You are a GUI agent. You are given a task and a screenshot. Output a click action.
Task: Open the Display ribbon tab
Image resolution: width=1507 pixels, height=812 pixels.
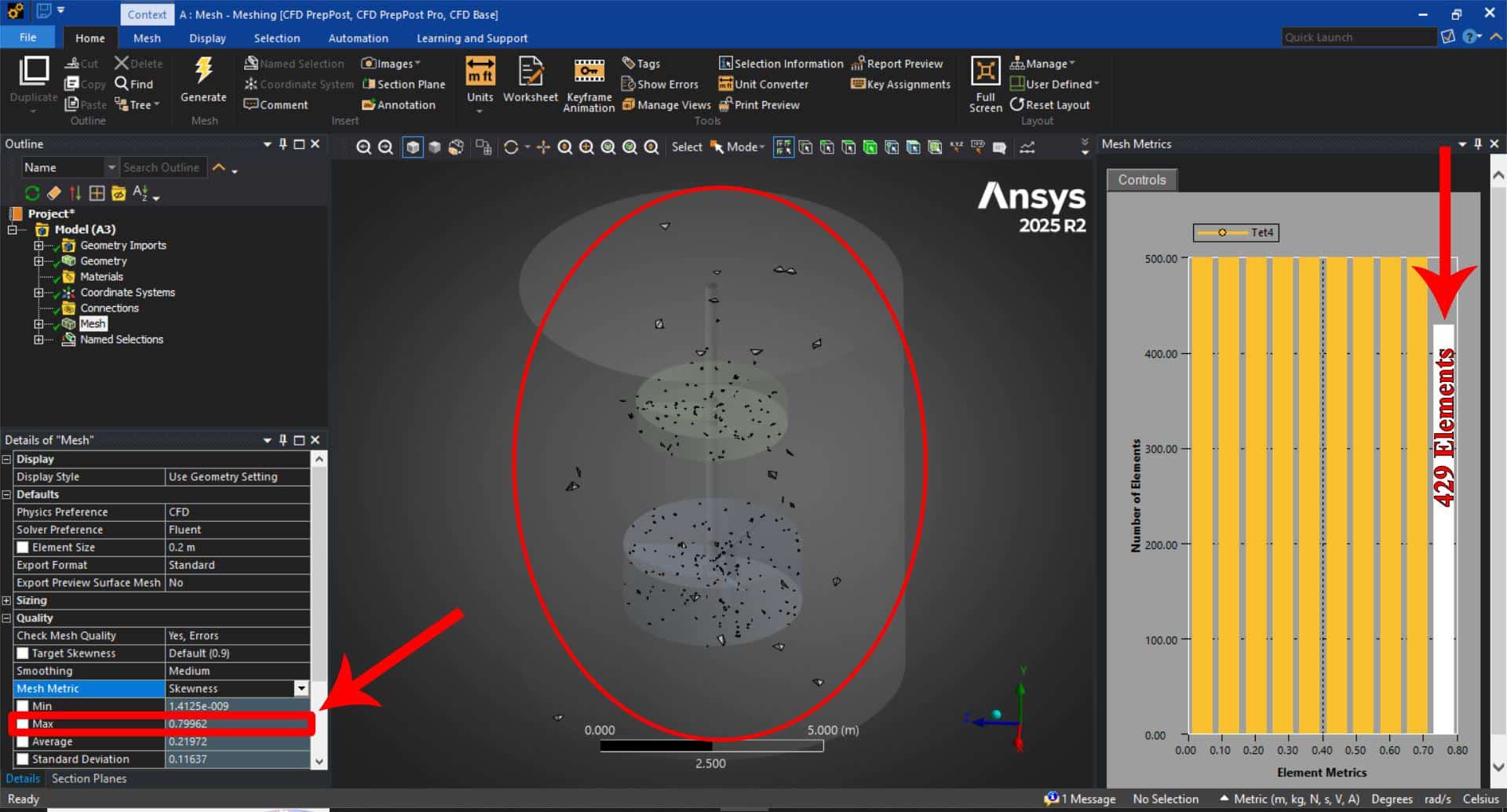[x=207, y=38]
